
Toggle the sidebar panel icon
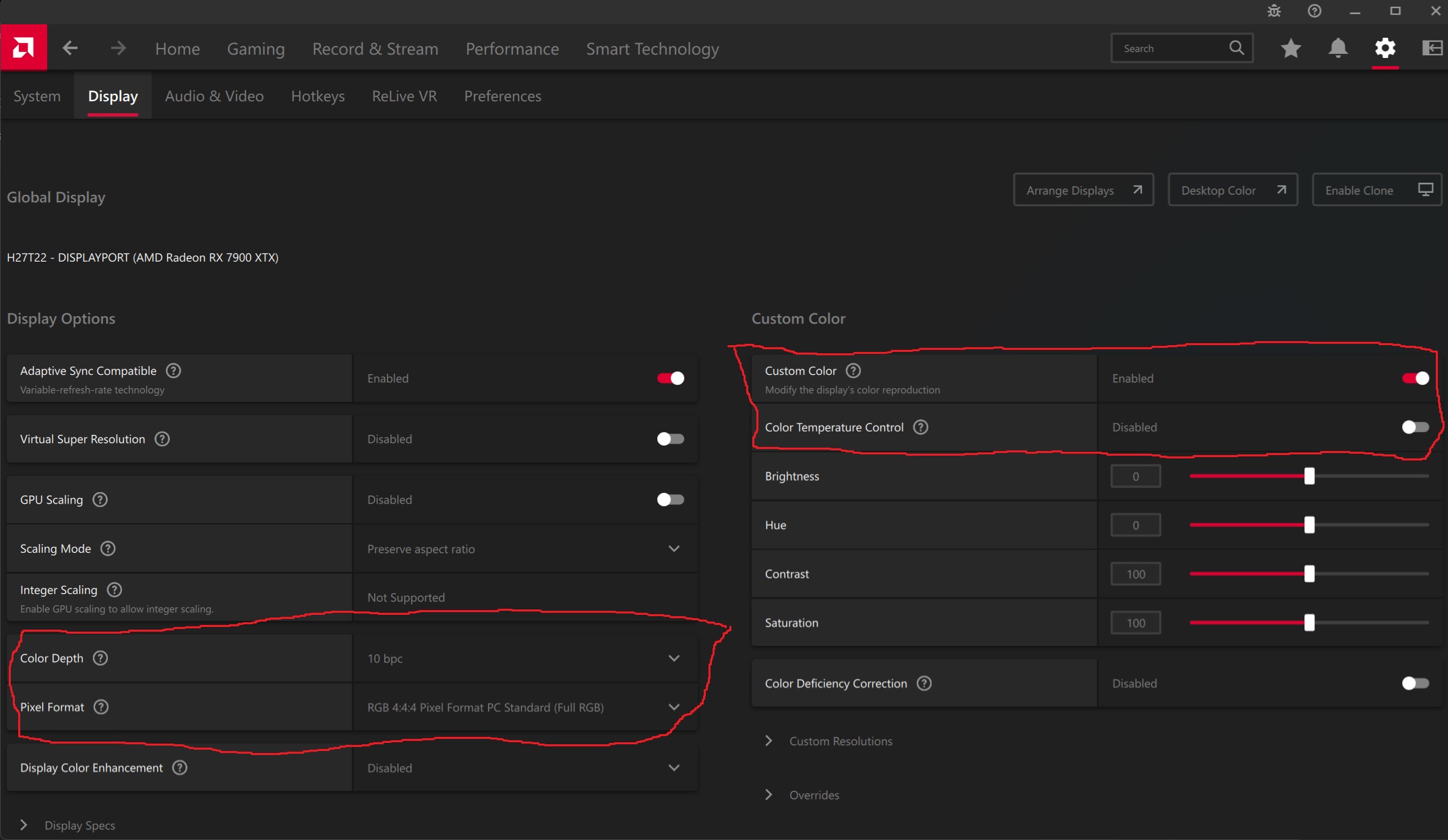[1432, 48]
